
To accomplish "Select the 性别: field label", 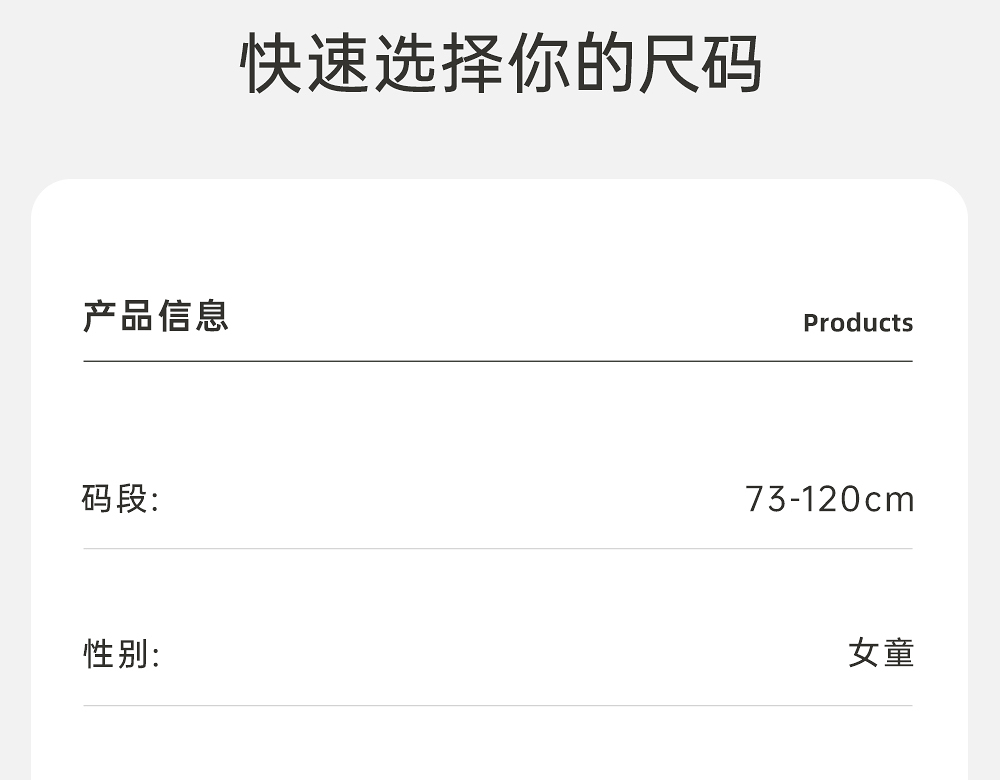I will coord(120,655).
